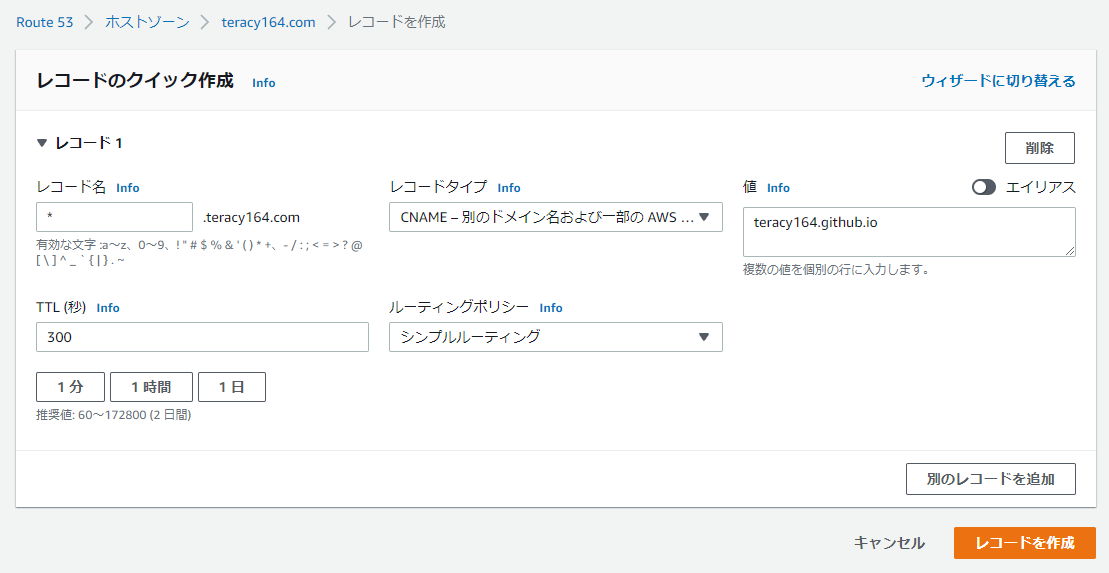
Task: Set TTL with the 1 日 button
Action: [232, 387]
